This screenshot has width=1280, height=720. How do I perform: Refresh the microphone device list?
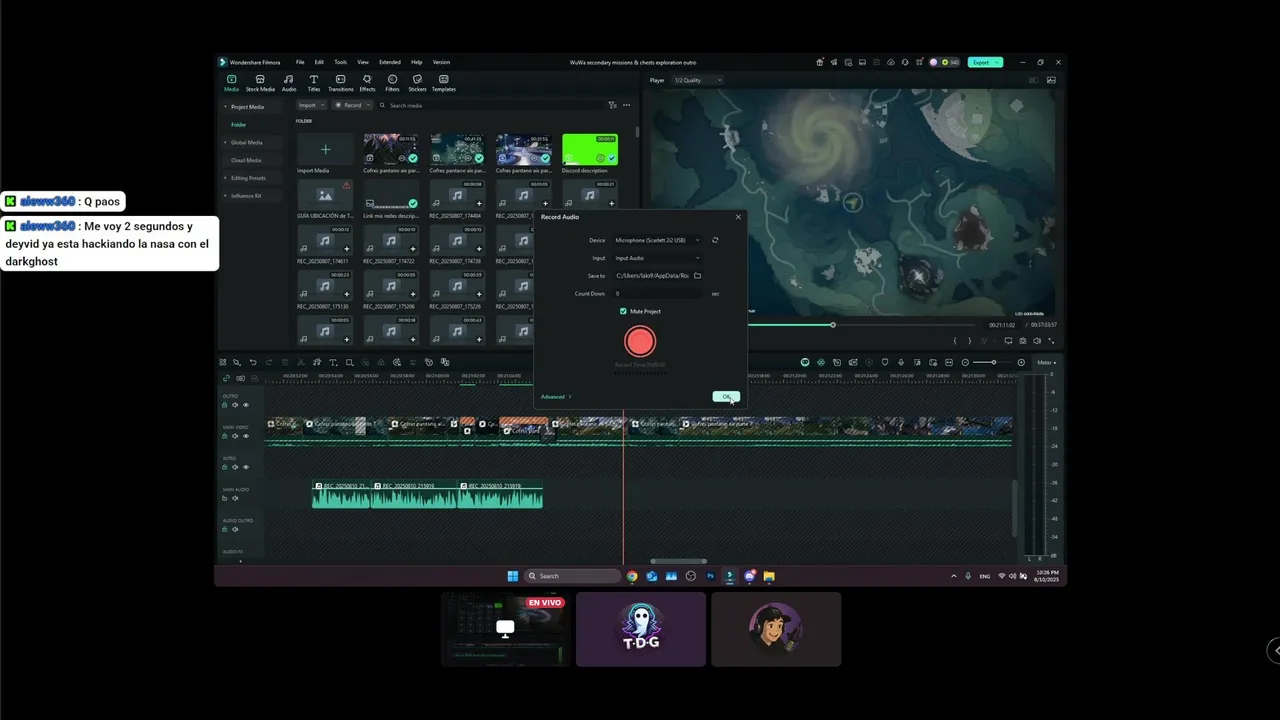[x=715, y=240]
